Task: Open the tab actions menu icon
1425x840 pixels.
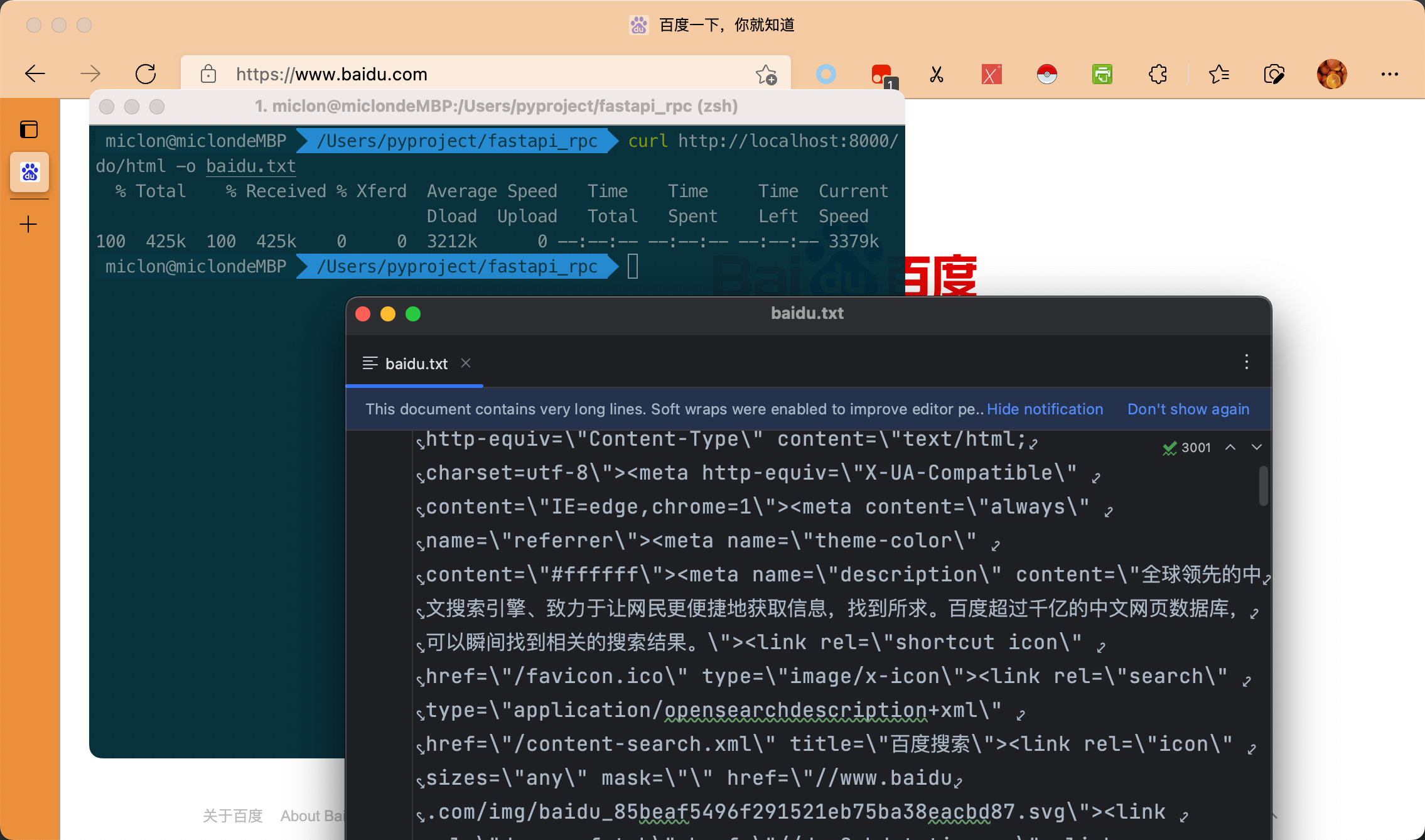Action: [29, 129]
